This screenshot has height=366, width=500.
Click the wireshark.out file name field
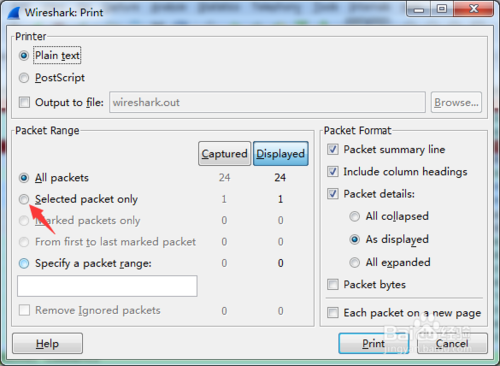(x=267, y=102)
